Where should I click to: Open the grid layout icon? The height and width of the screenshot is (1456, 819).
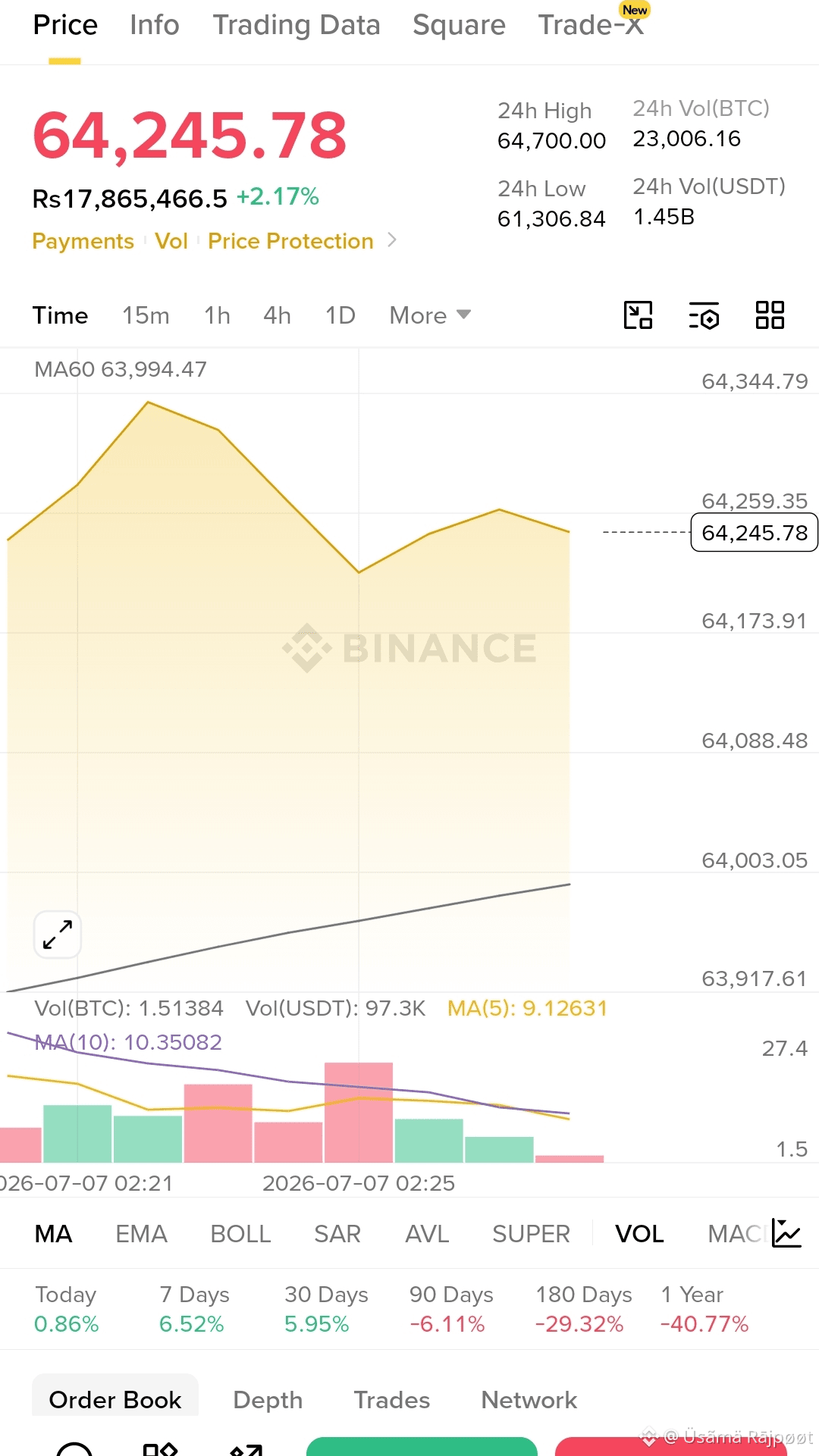point(770,315)
